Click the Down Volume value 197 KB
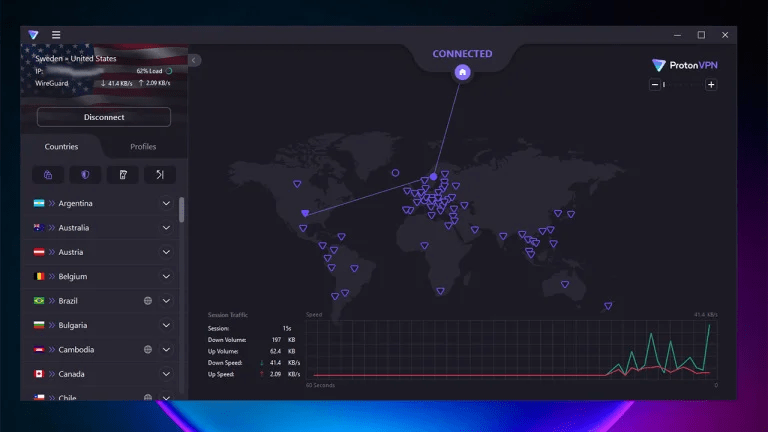The width and height of the screenshot is (768, 432). pyautogui.click(x=284, y=340)
